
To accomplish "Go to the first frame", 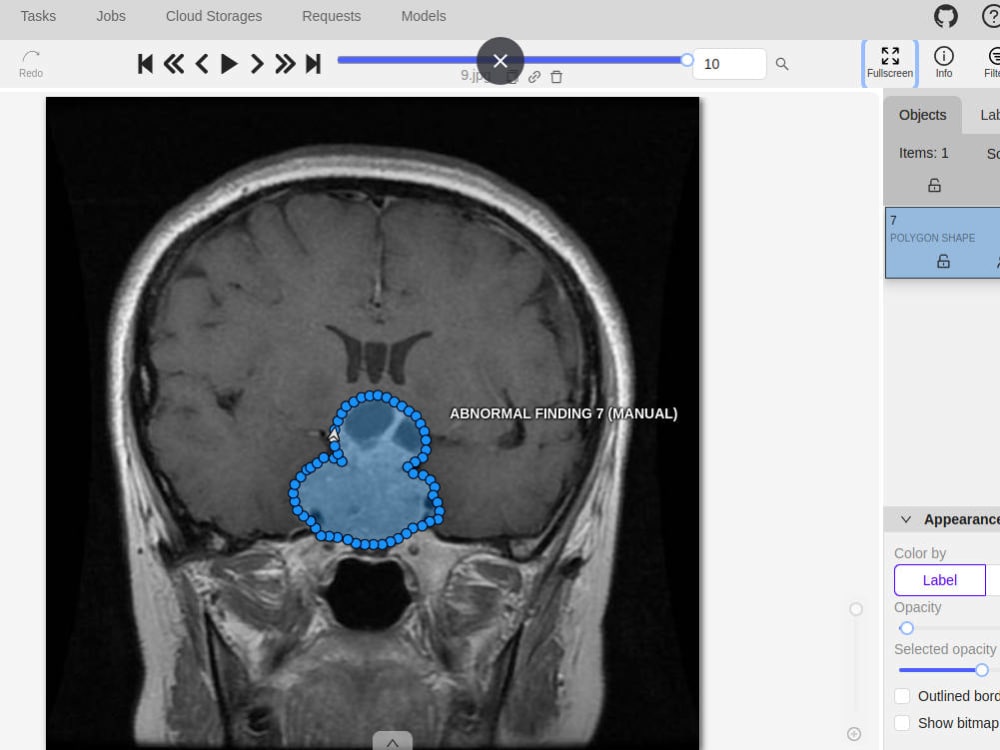I will click(145, 64).
